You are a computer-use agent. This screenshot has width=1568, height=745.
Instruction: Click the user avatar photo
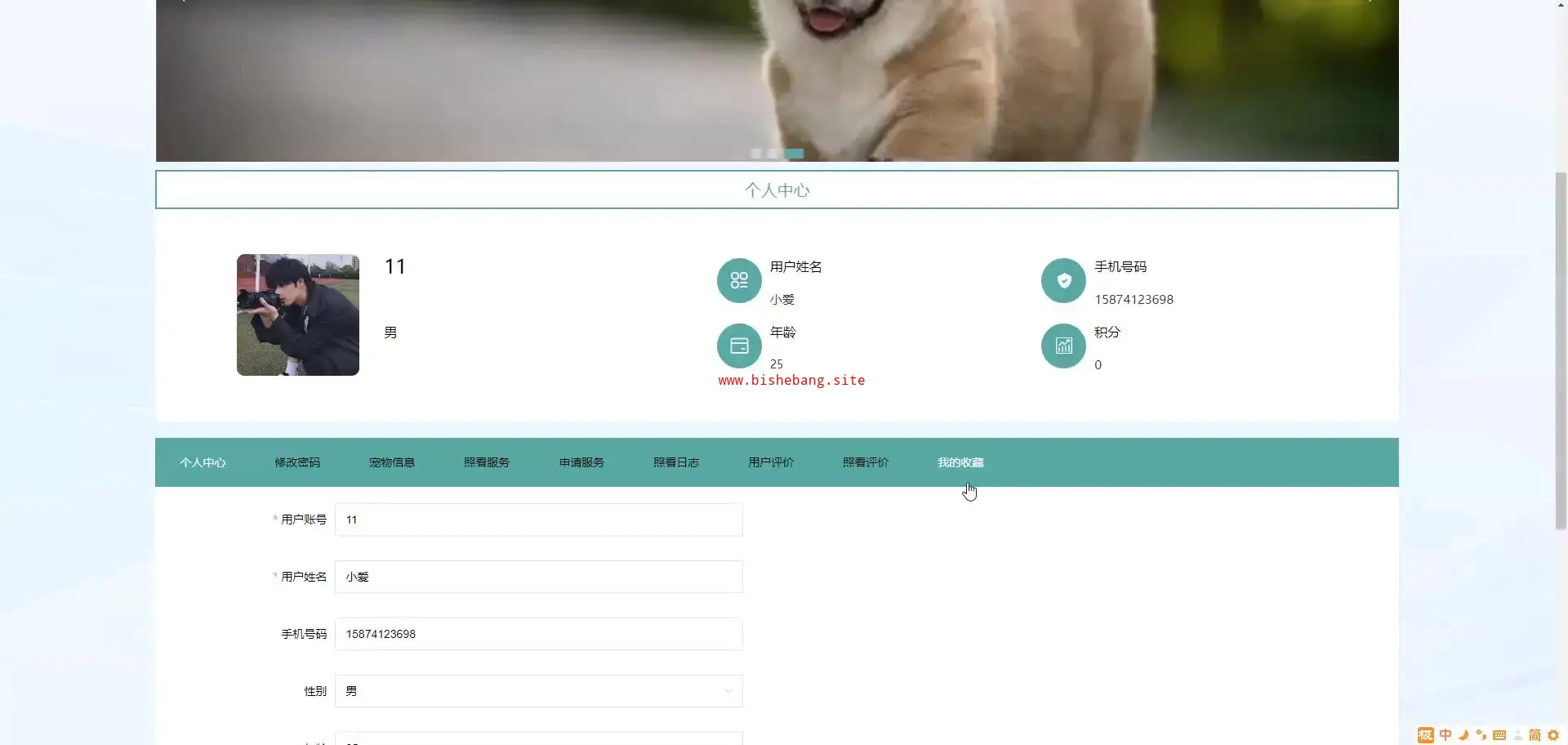pyautogui.click(x=298, y=315)
